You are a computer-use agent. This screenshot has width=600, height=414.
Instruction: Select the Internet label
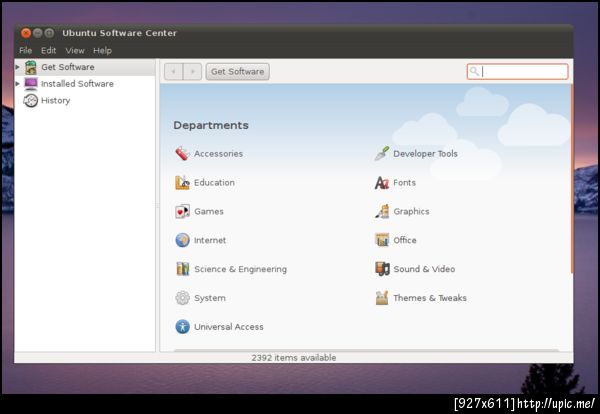coord(210,240)
